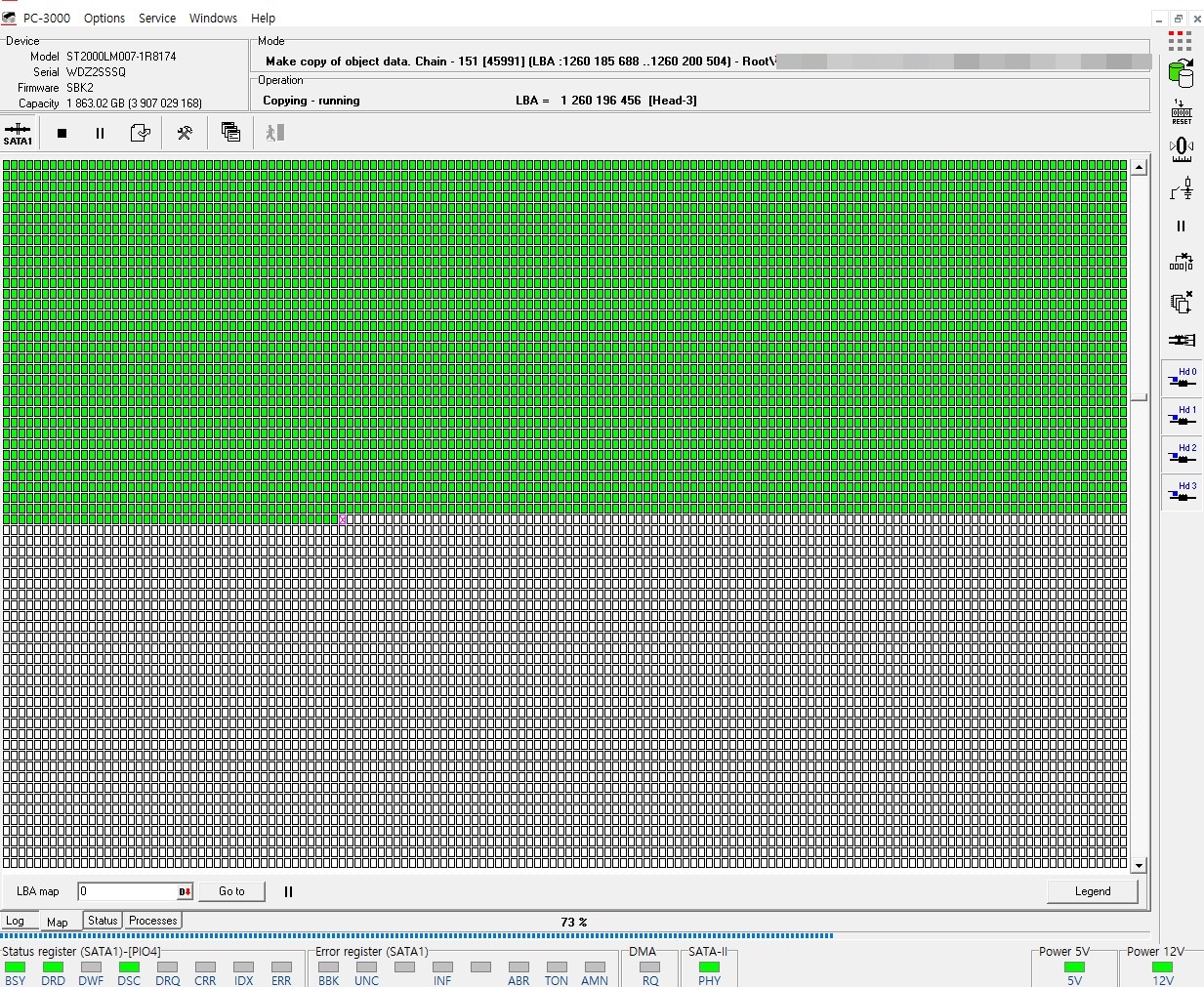Toggle head Hd 2
The height and width of the screenshot is (987, 1204).
1183,454
